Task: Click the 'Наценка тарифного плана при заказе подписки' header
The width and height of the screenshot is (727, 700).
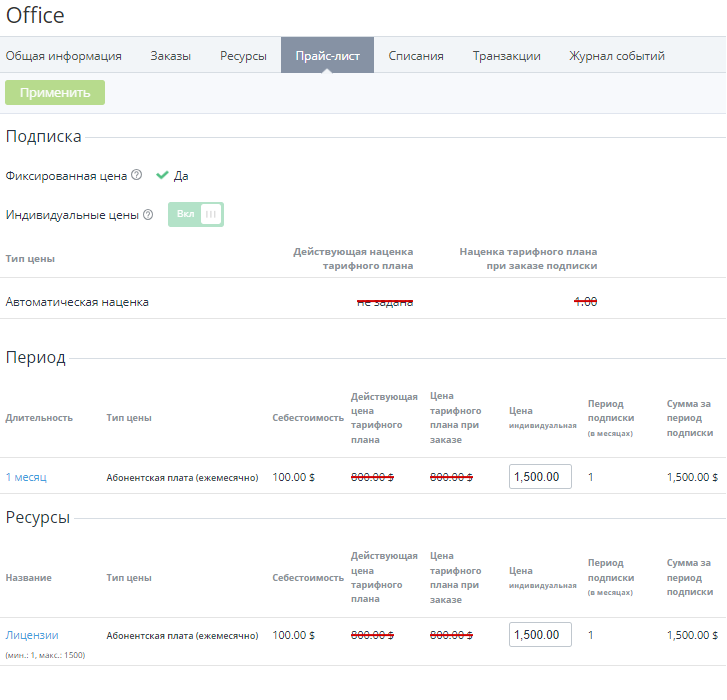Action: [x=528, y=259]
